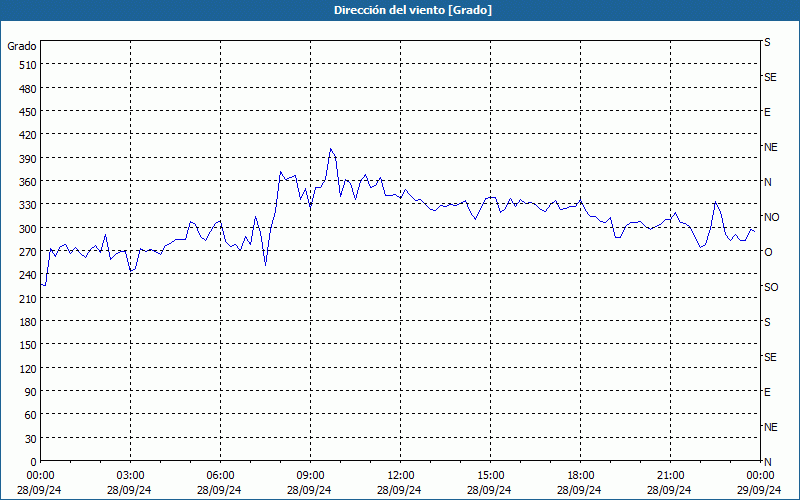
Task: Select the 300 y-axis value
Action: tap(28, 229)
